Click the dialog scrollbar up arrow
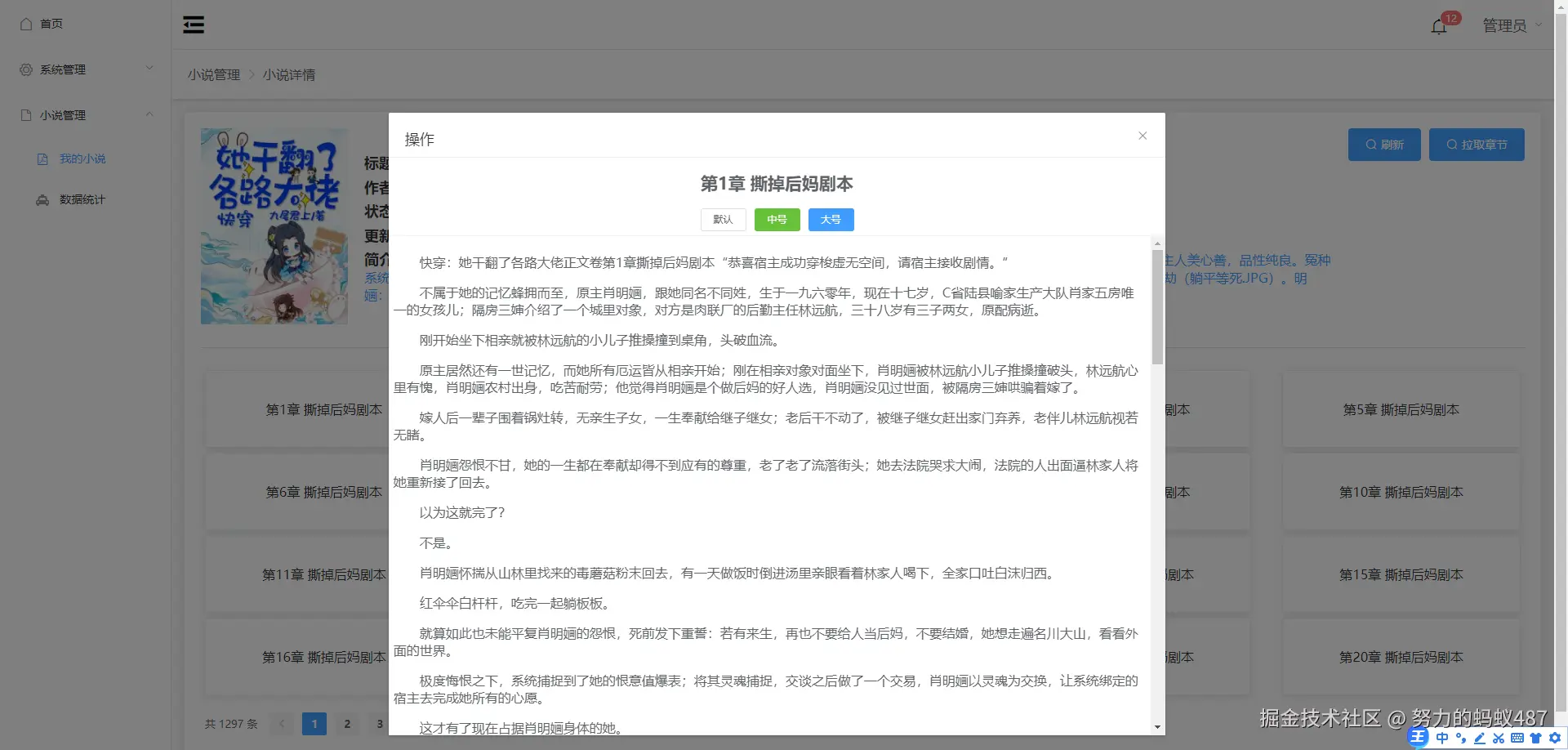 tap(1157, 243)
